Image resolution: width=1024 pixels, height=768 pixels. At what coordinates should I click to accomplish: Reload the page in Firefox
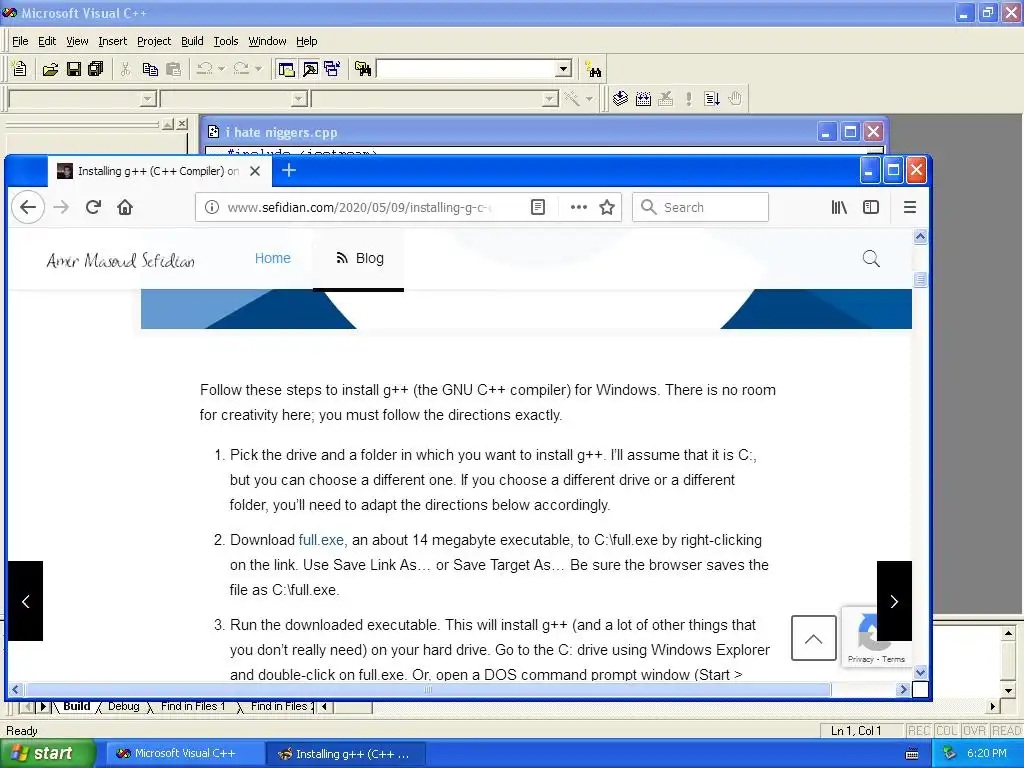tap(93, 207)
